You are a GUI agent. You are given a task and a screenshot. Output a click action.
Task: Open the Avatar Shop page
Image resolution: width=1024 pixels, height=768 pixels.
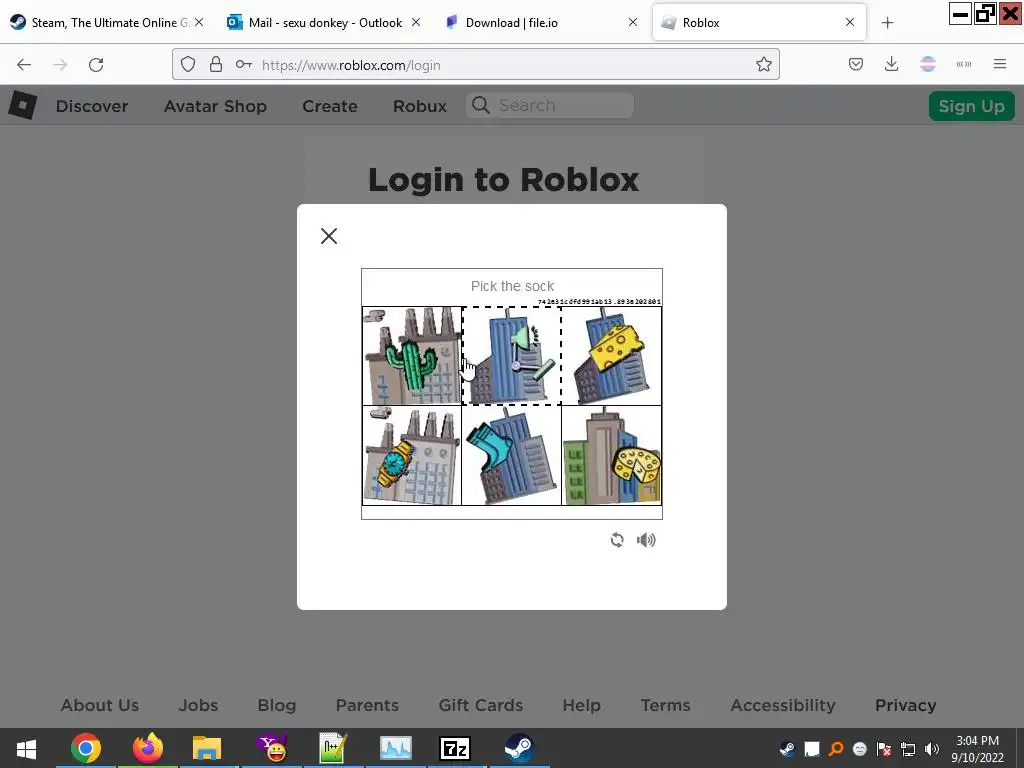(x=216, y=106)
